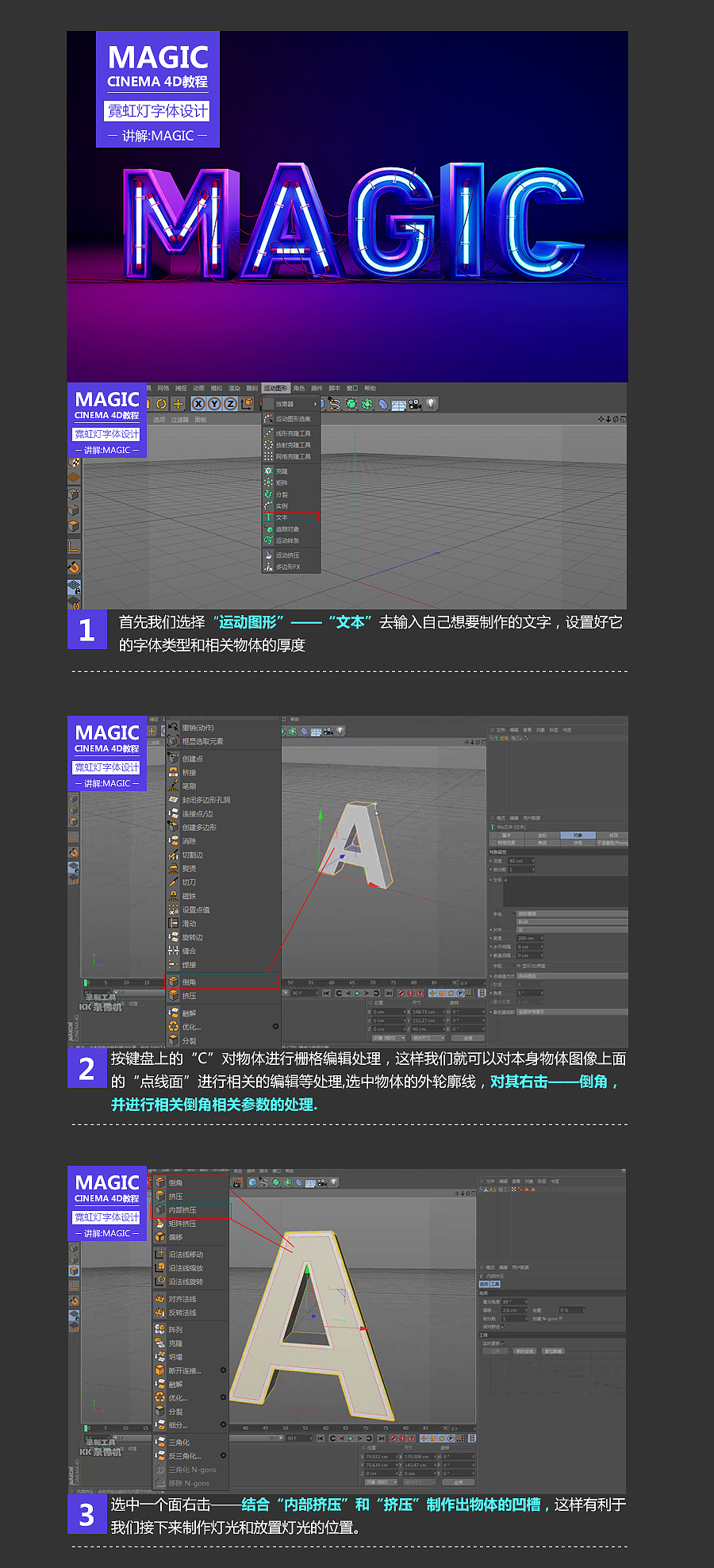Choose 撤销(动作) in step 2 menu
714x1568 pixels.
point(223,728)
